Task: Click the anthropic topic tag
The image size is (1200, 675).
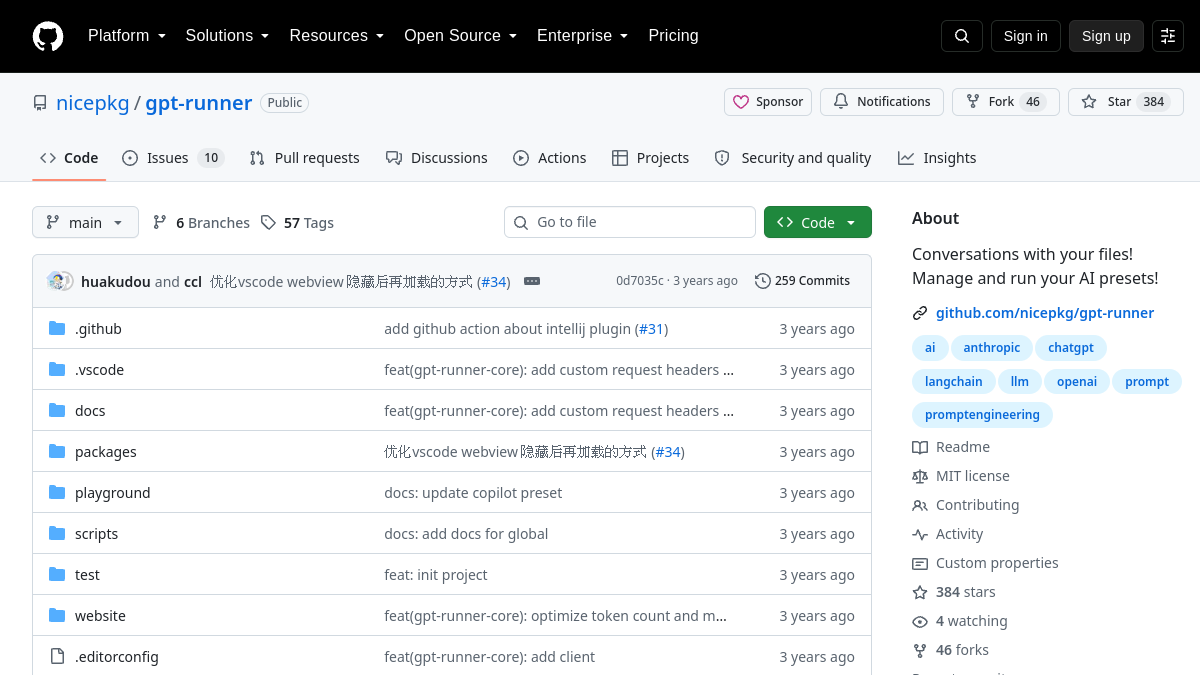Action: 992,348
